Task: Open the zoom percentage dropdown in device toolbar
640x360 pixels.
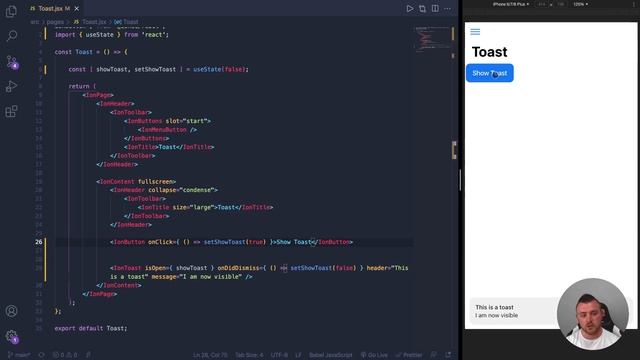Action: (x=580, y=4)
